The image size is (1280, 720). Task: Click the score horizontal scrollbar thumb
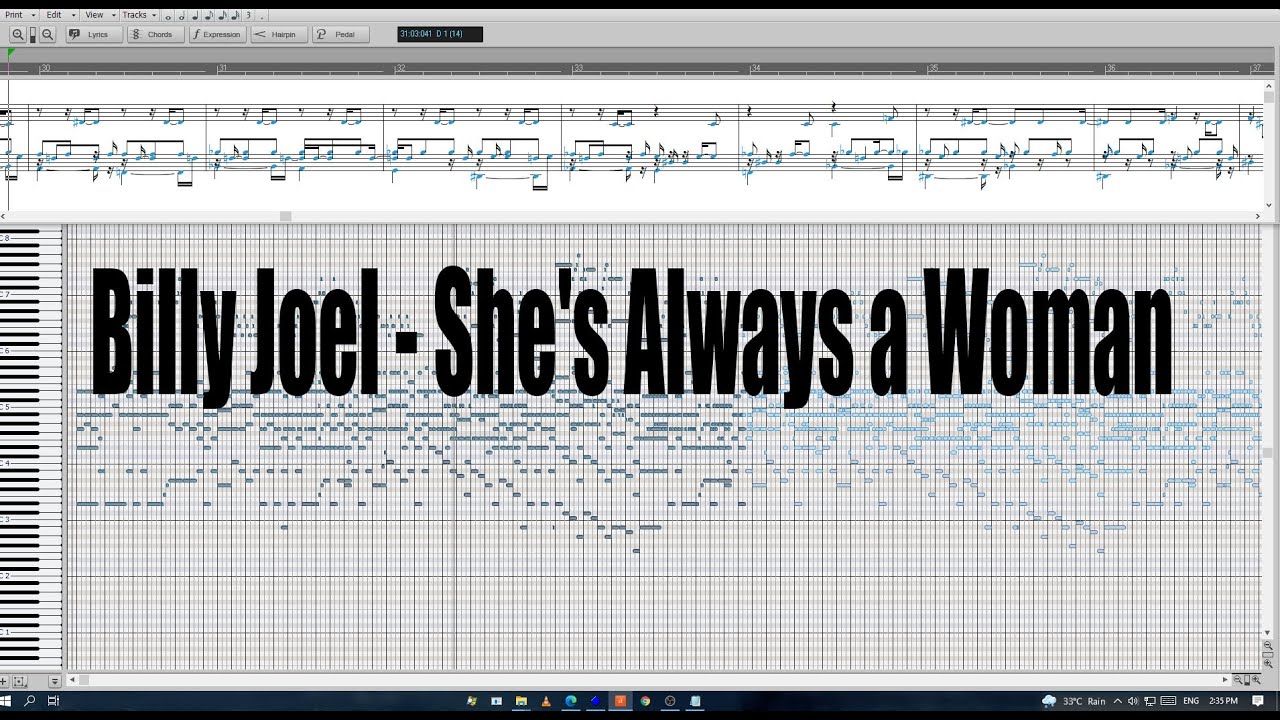(x=285, y=216)
